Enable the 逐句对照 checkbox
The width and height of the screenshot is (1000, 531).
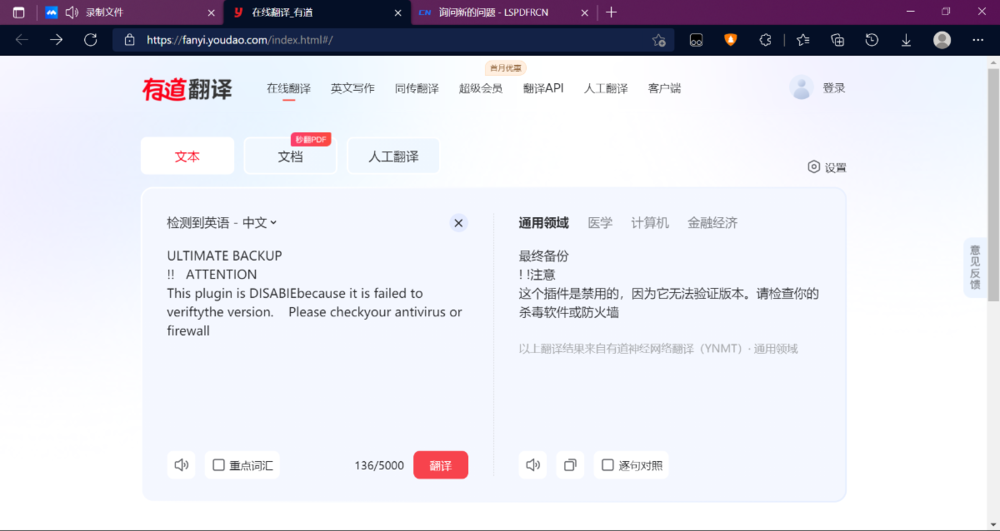[x=608, y=465]
